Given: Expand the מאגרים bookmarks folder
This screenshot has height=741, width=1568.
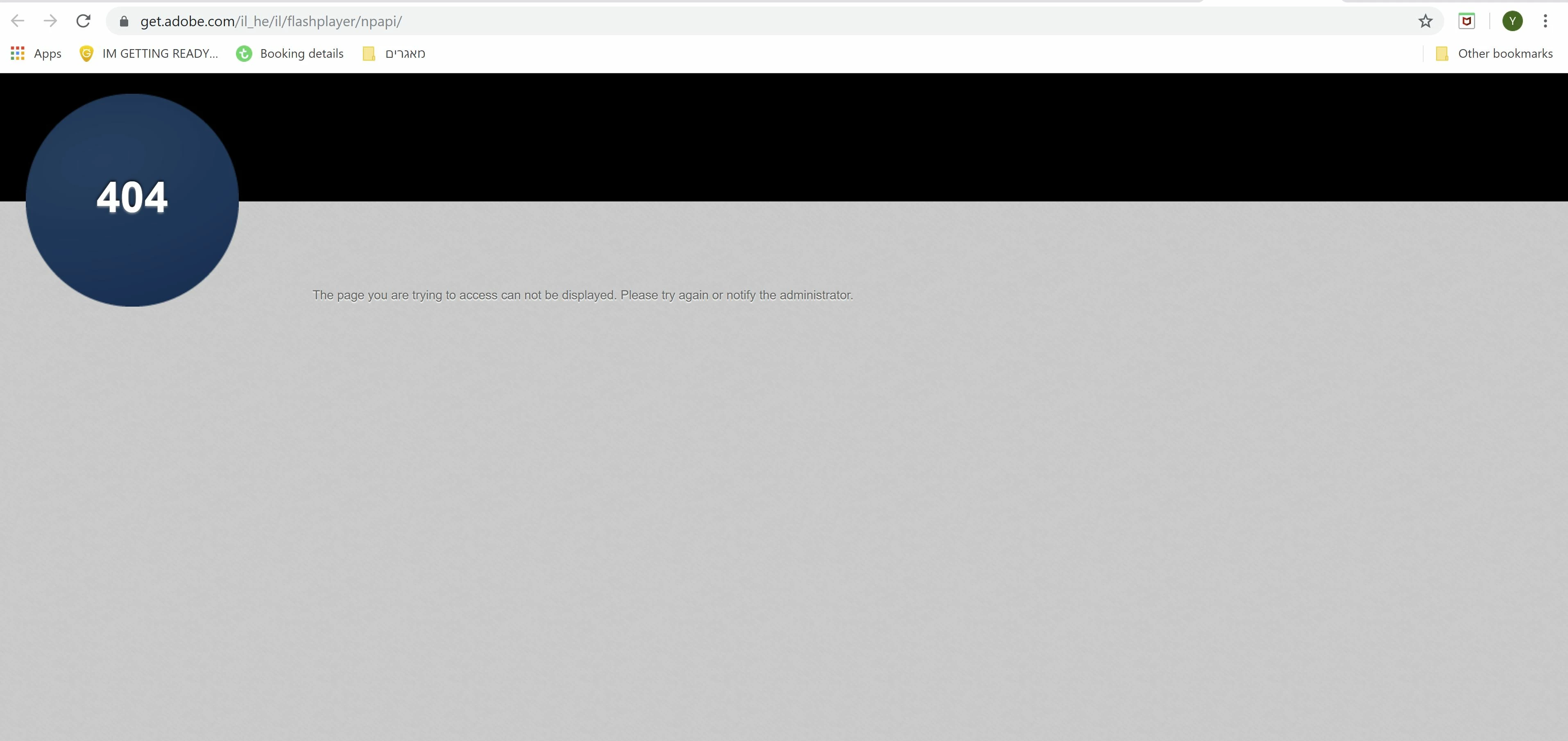Looking at the screenshot, I should 405,54.
